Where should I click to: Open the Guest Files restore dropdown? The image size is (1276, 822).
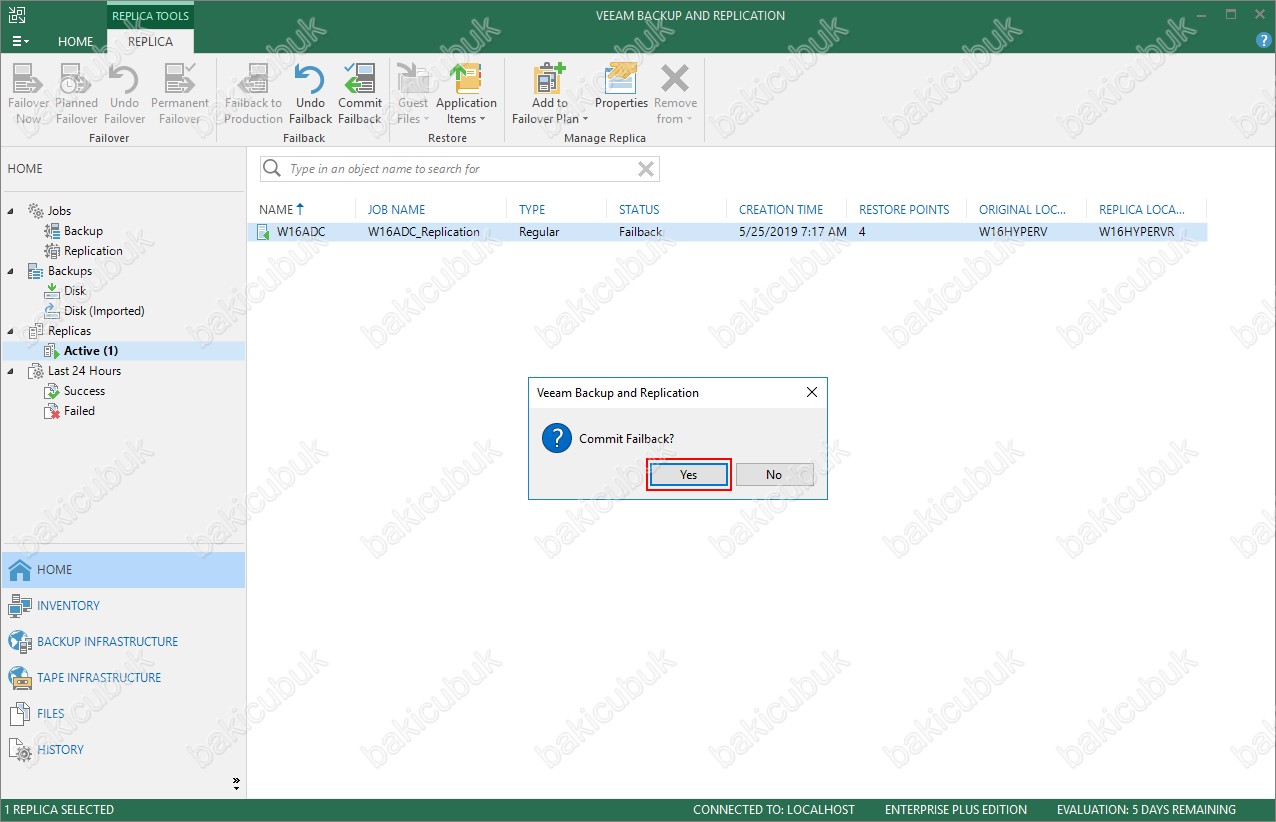coord(413,93)
